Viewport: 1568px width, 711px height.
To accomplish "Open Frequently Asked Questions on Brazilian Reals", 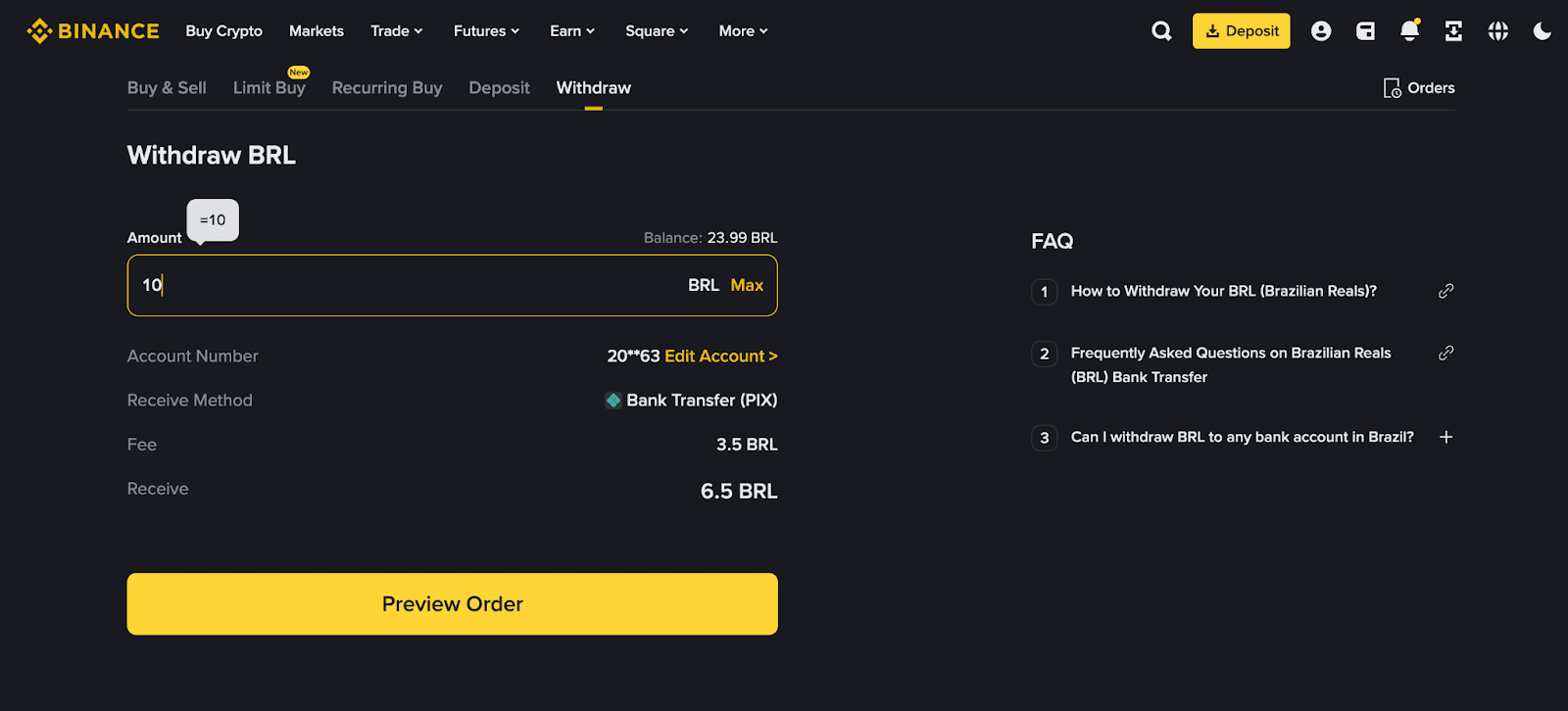I will (1231, 364).
